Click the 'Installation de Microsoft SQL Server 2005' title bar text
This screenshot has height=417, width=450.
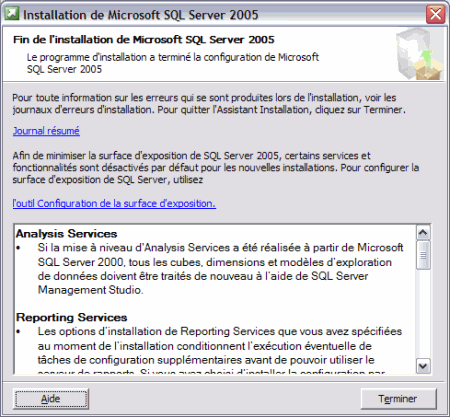pos(141,15)
